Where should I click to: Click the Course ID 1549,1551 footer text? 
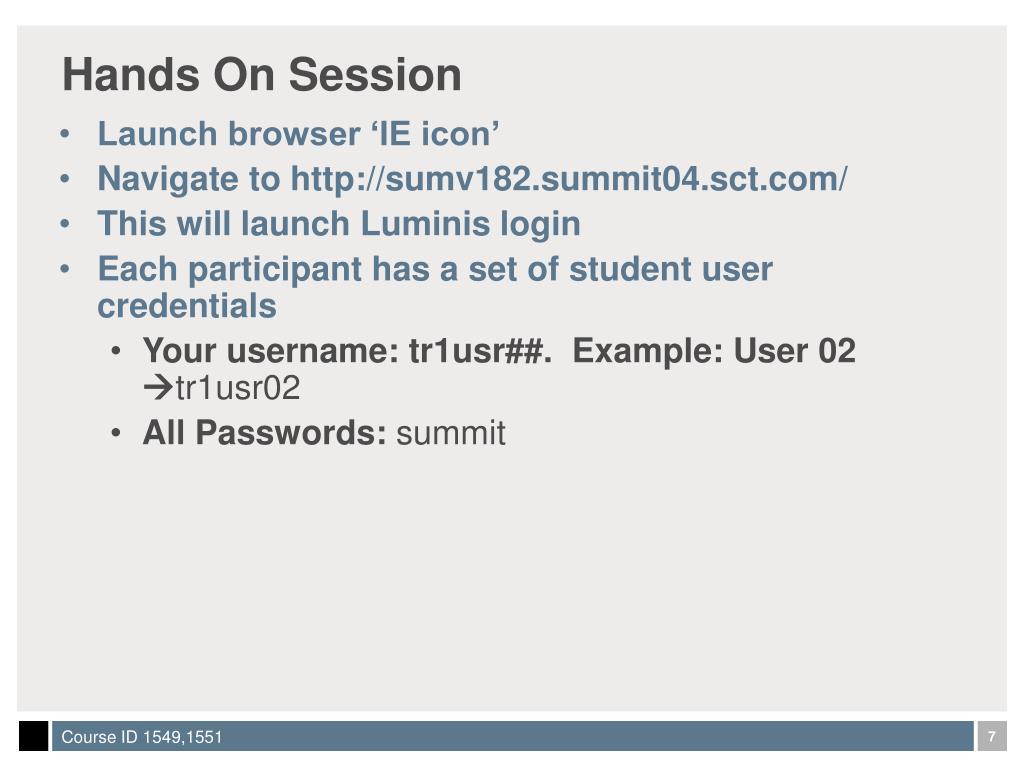(142, 737)
